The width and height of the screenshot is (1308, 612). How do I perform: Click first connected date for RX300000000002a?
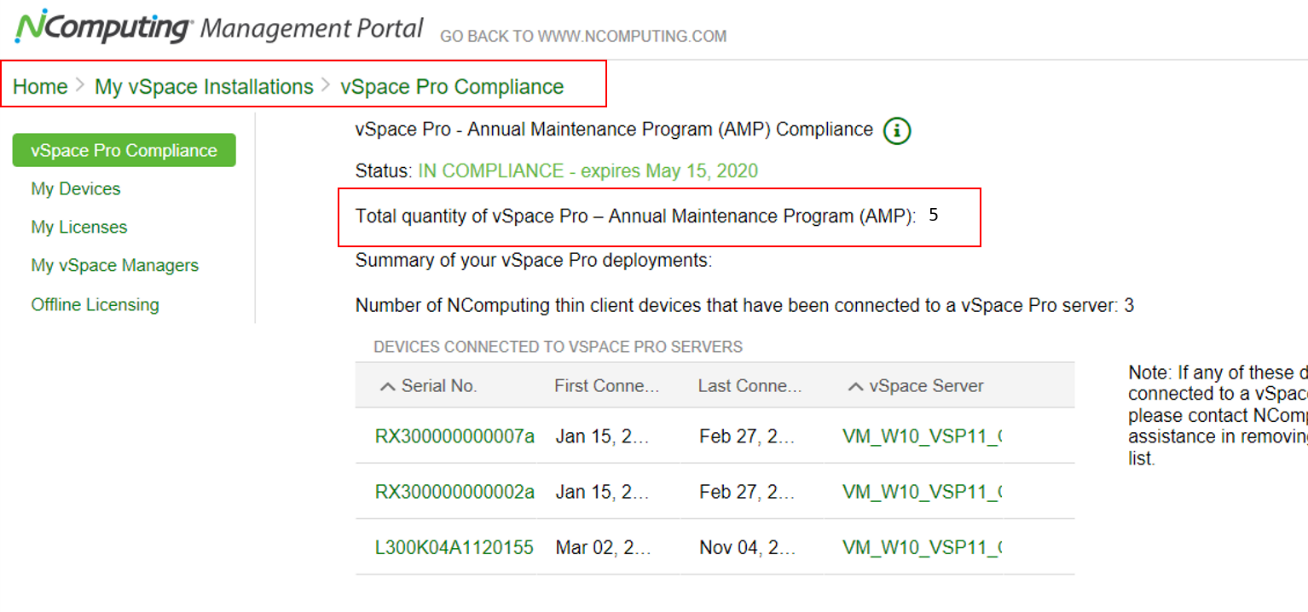603,492
